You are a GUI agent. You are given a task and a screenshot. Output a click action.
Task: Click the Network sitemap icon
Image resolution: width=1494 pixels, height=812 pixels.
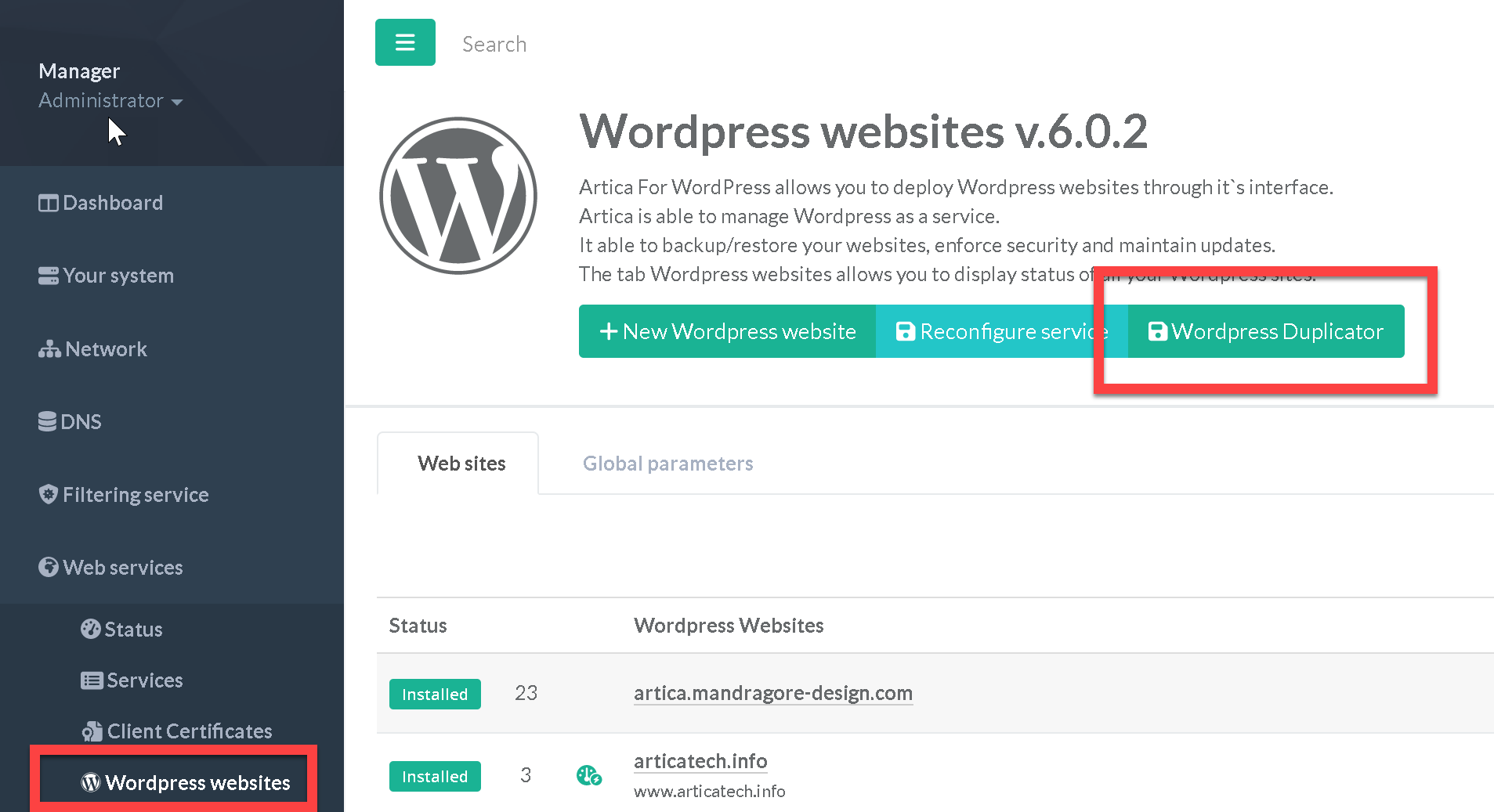pos(49,349)
